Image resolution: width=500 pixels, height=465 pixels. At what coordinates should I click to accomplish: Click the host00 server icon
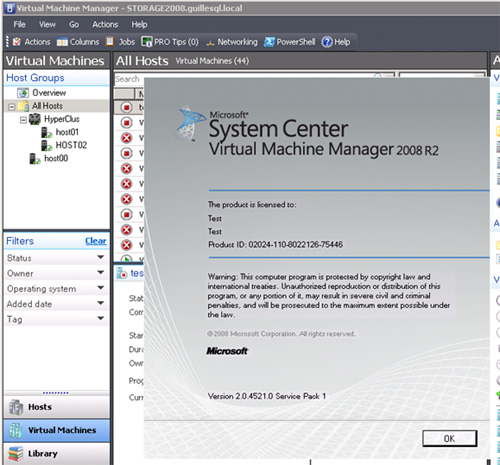coord(35,159)
